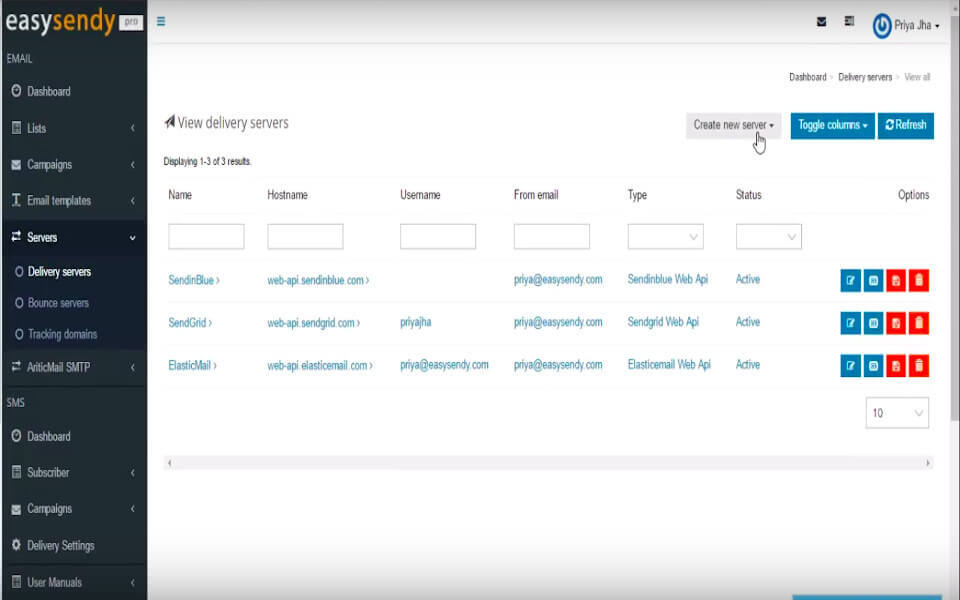Edit the ElasticMail server pencil icon
Image resolution: width=960 pixels, height=600 pixels.
[x=850, y=366]
